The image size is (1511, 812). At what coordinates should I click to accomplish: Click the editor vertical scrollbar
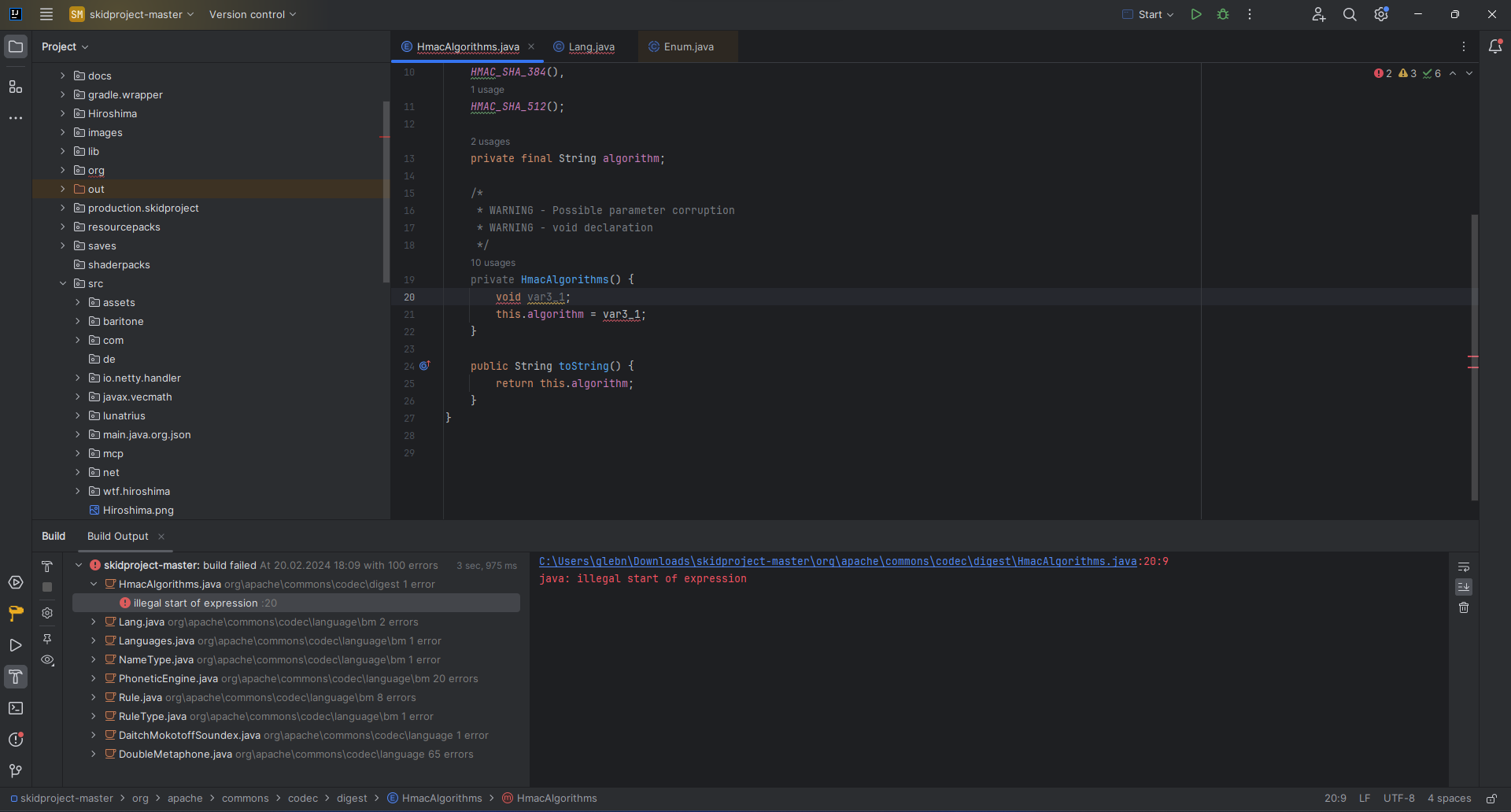click(1474, 357)
